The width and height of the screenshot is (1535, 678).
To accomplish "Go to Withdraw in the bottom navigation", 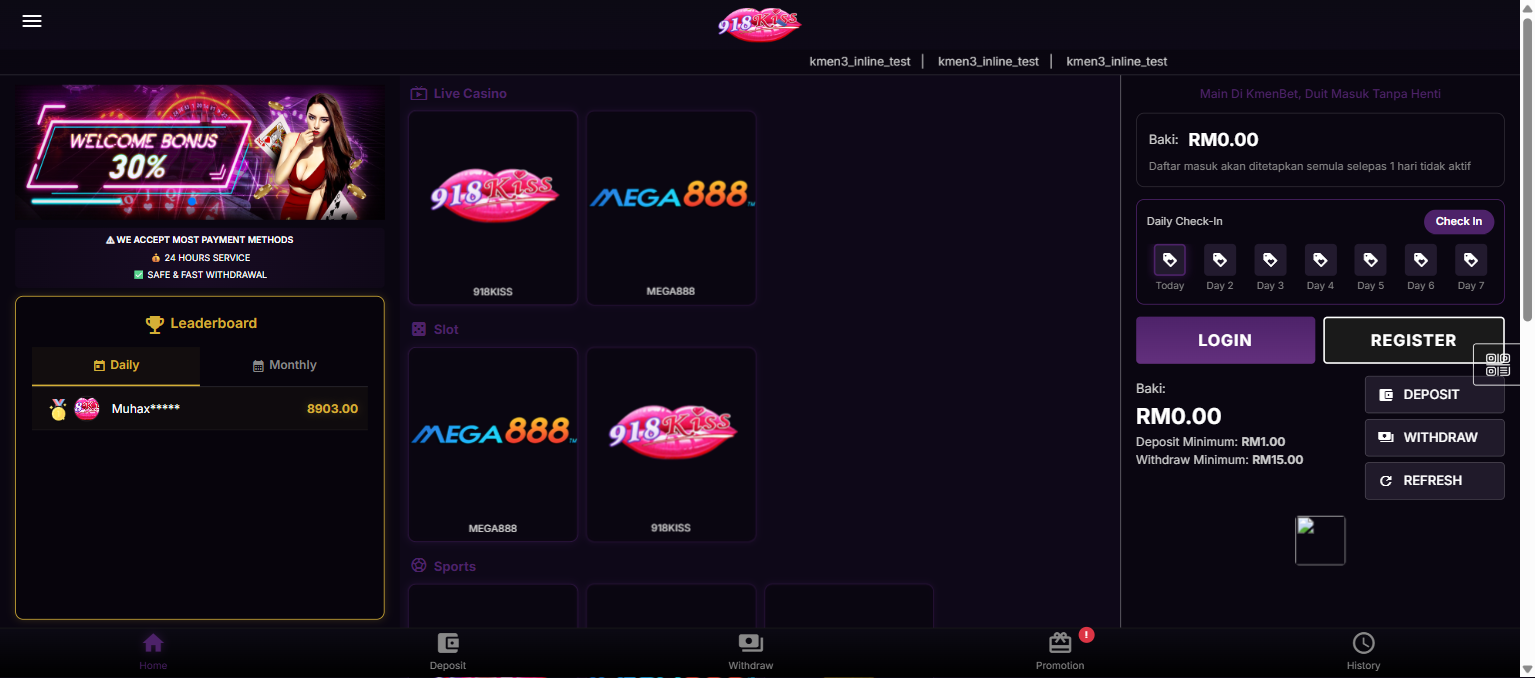I will click(x=751, y=651).
